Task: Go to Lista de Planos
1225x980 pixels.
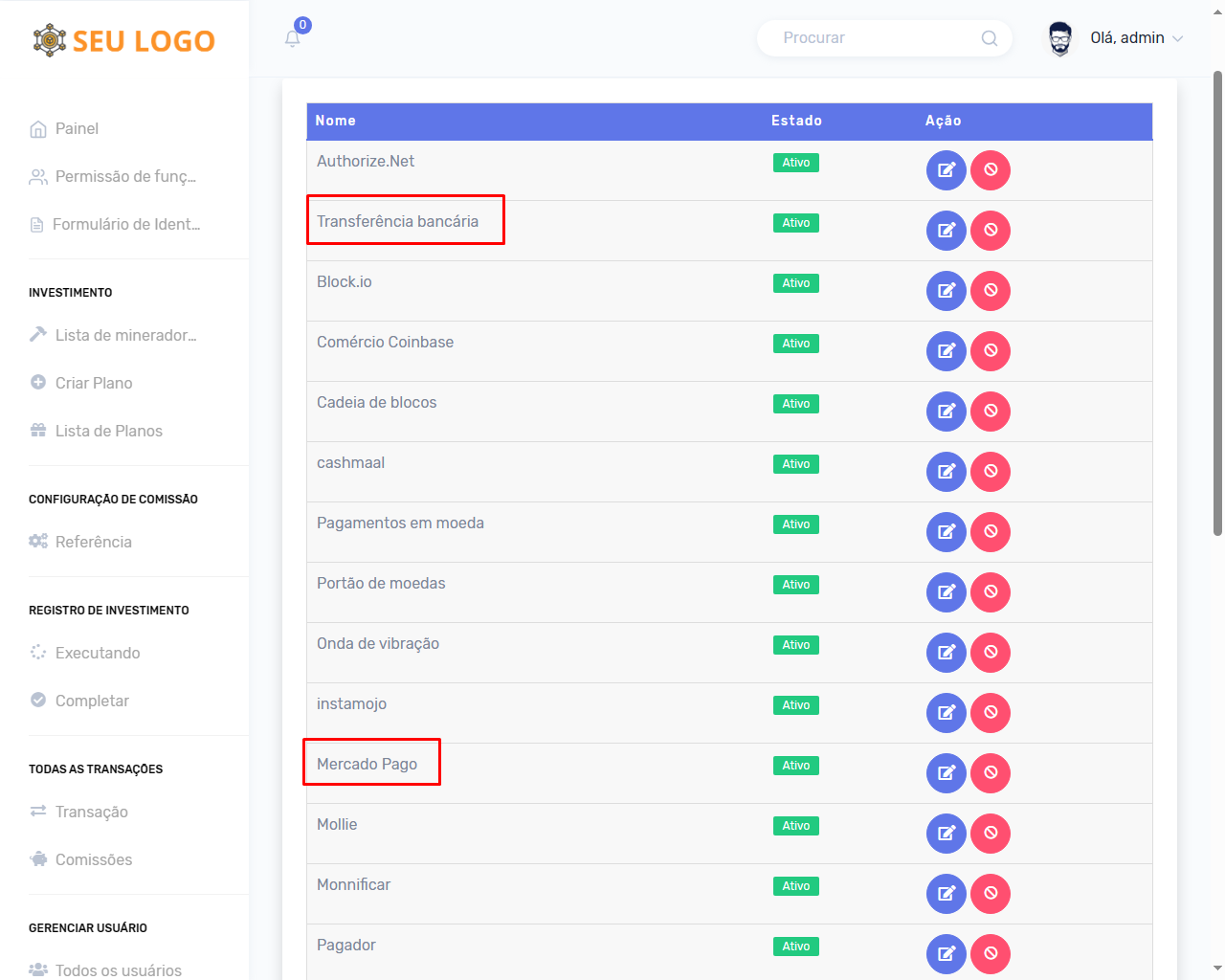Action: click(108, 432)
